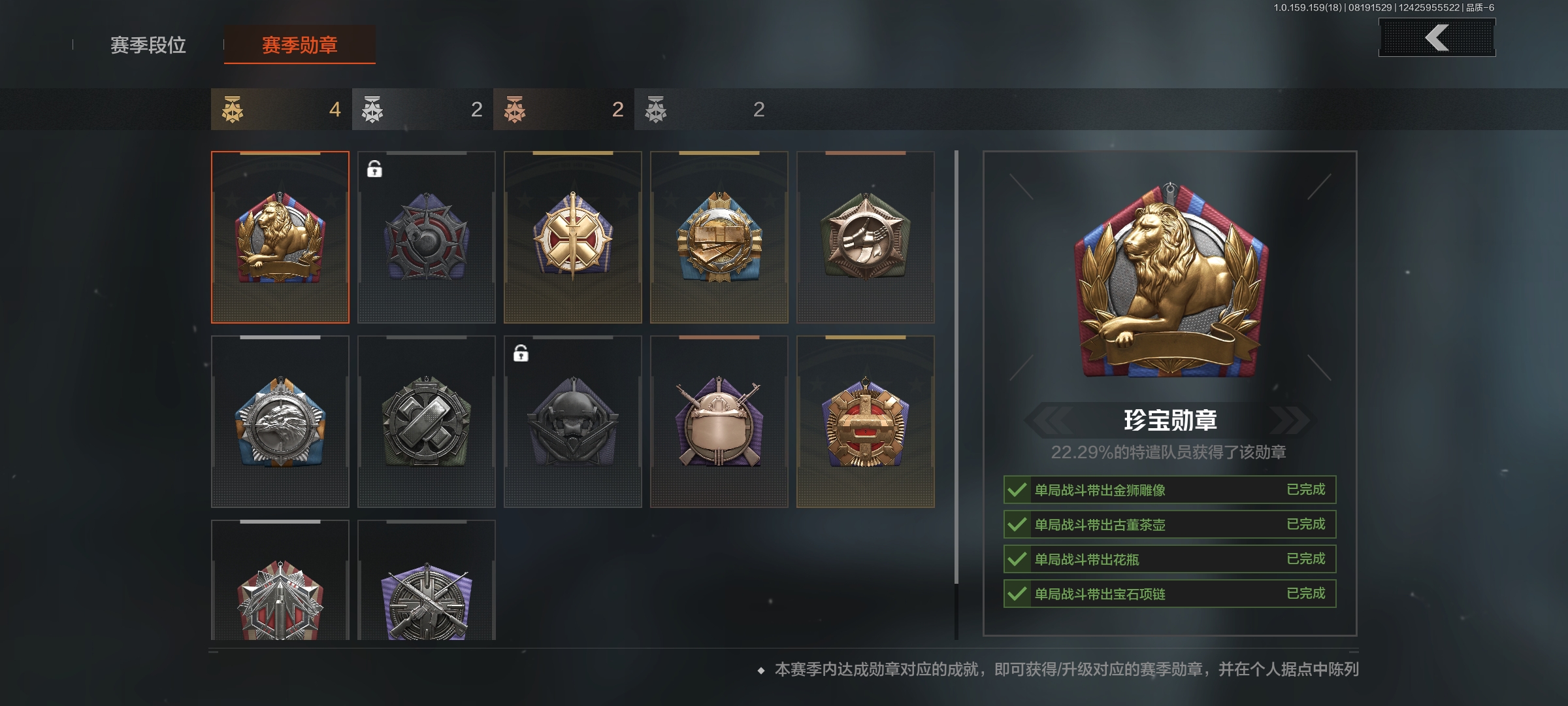Click the checkmark for 单局战斗带出金狮雕像

click(1017, 490)
